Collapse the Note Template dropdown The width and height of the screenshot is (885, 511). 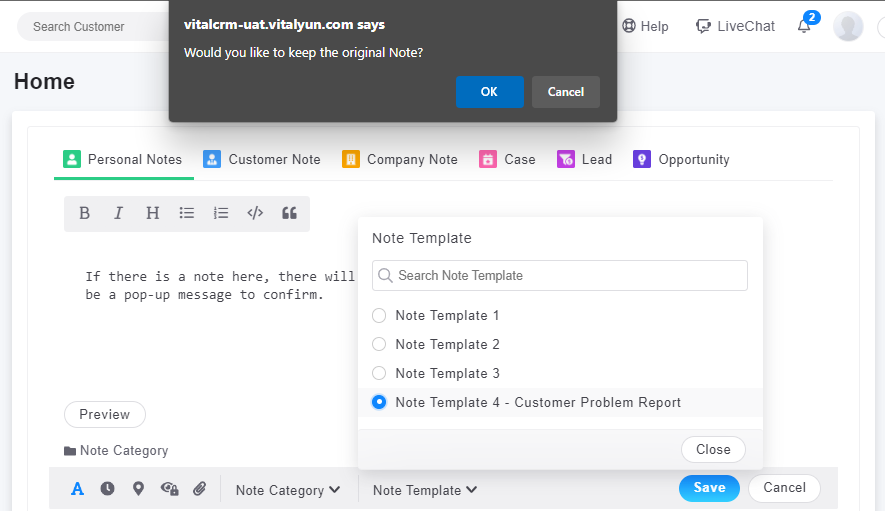[425, 490]
